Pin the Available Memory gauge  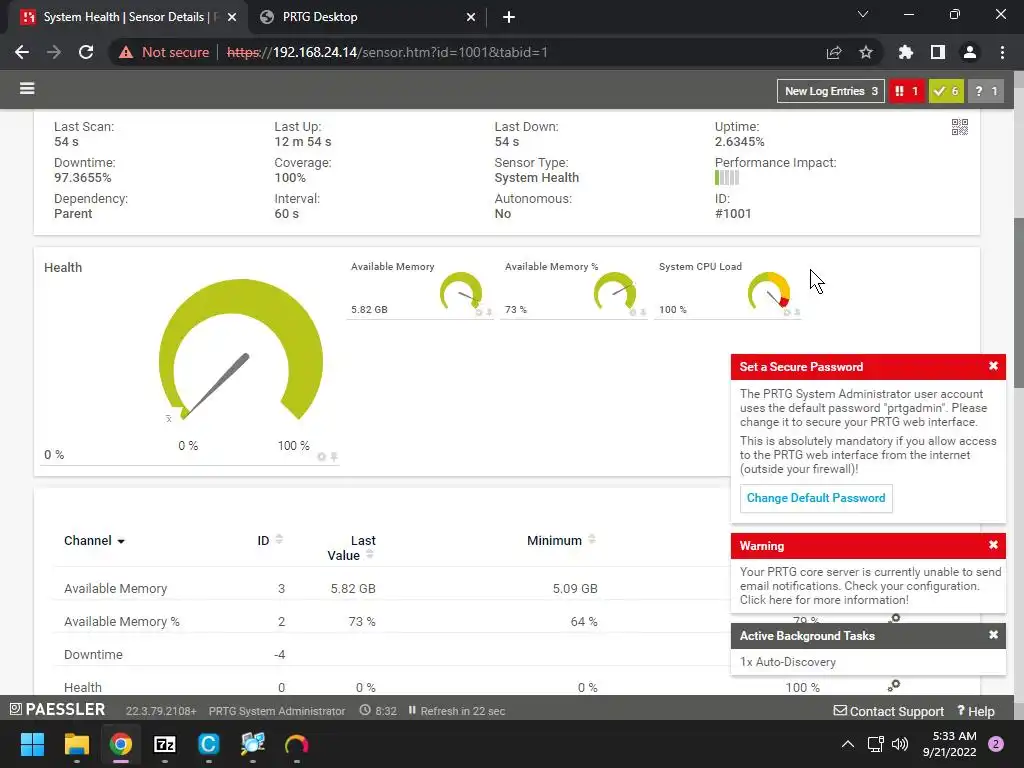click(x=489, y=312)
